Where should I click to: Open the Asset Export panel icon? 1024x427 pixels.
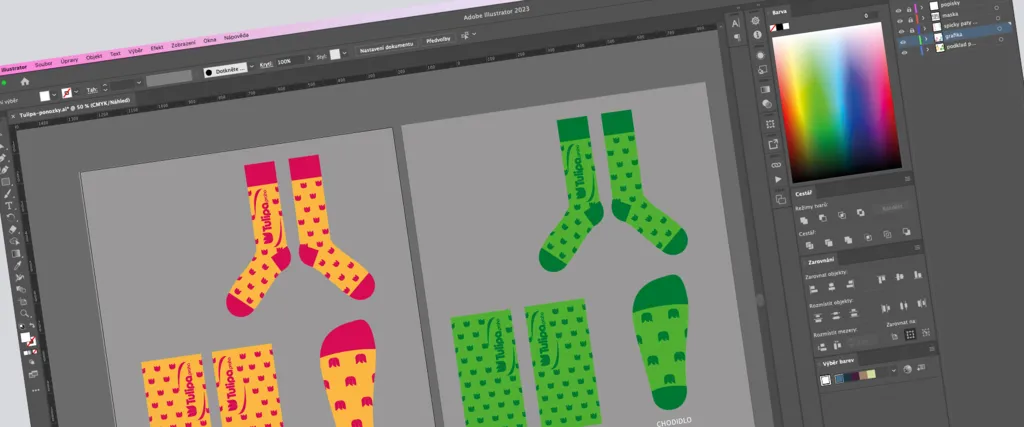tap(774, 143)
